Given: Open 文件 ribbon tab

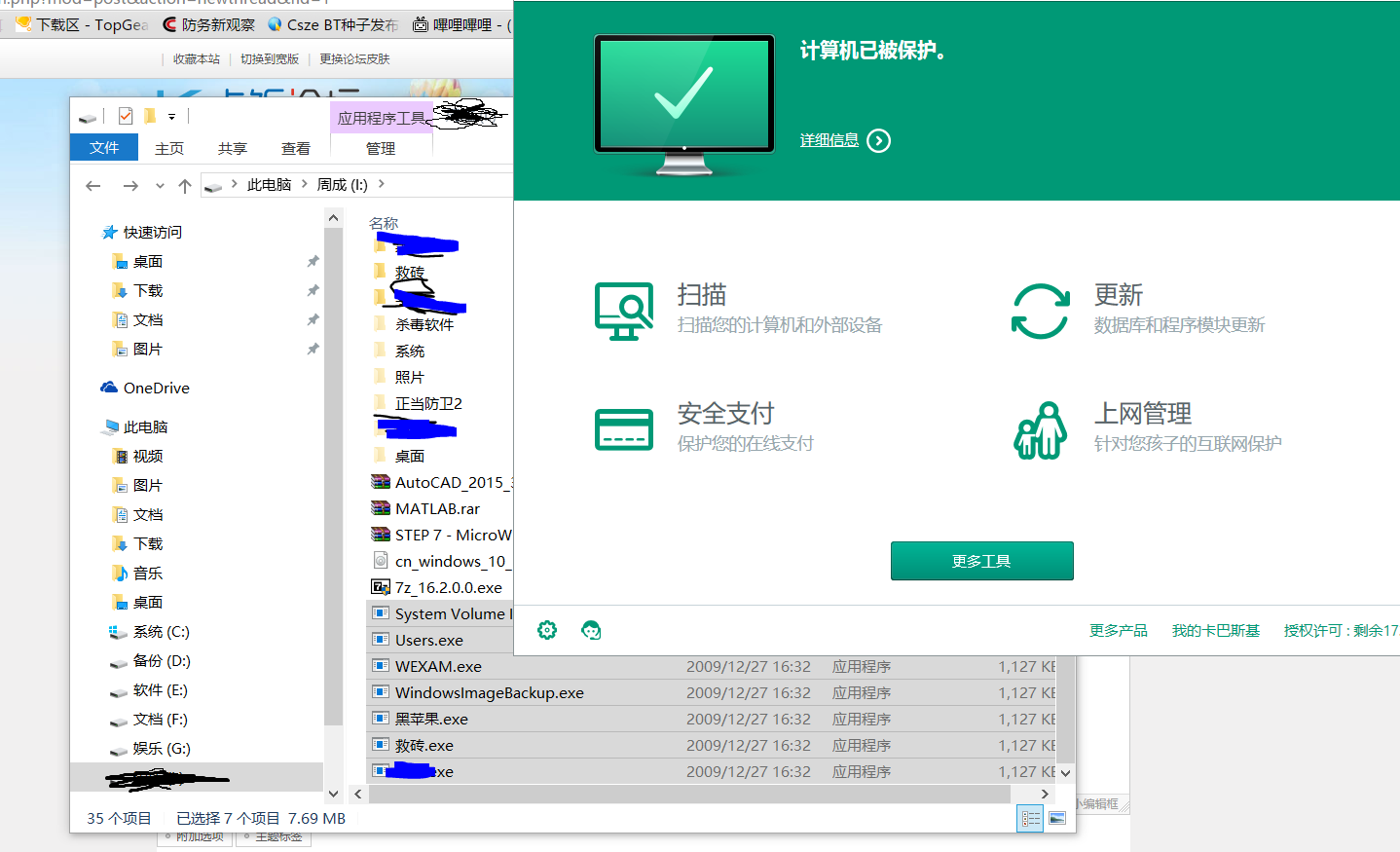Looking at the screenshot, I should pyautogui.click(x=104, y=147).
